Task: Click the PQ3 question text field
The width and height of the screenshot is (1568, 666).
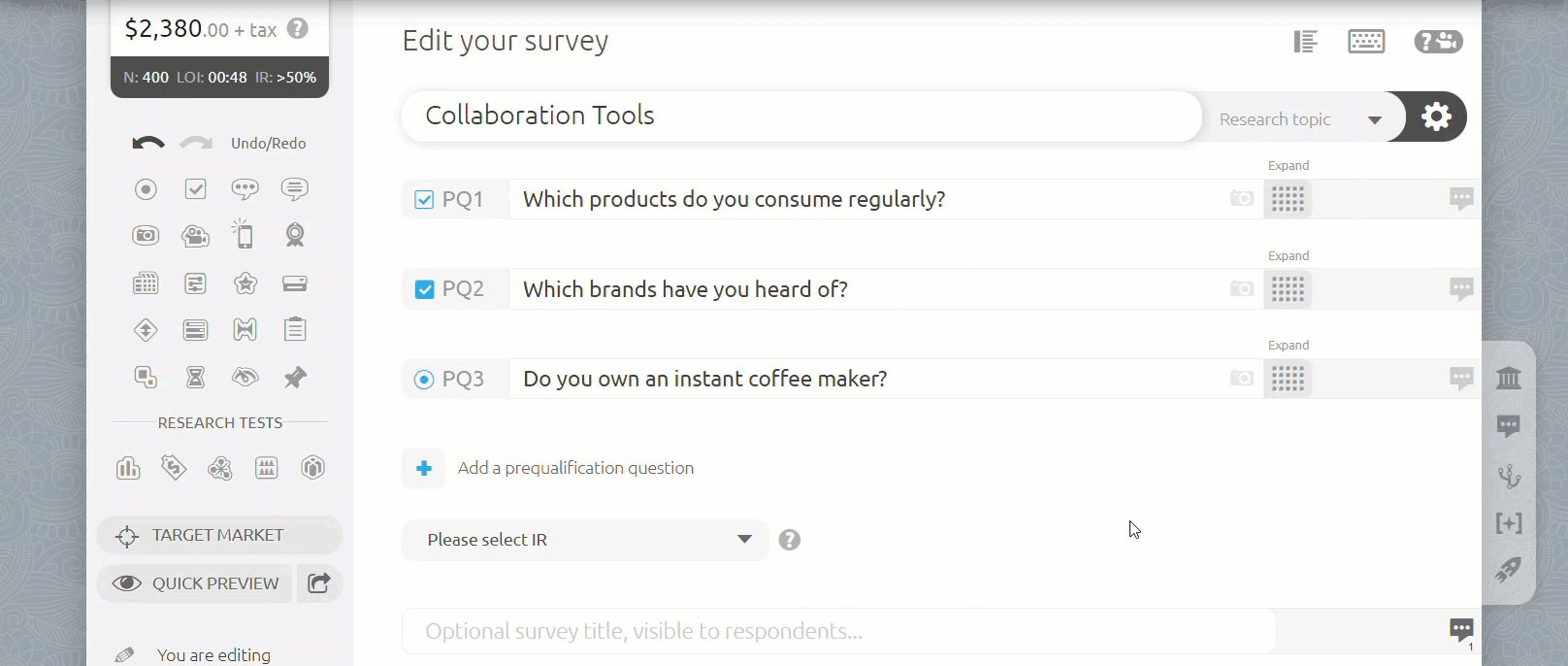Action: (x=864, y=380)
